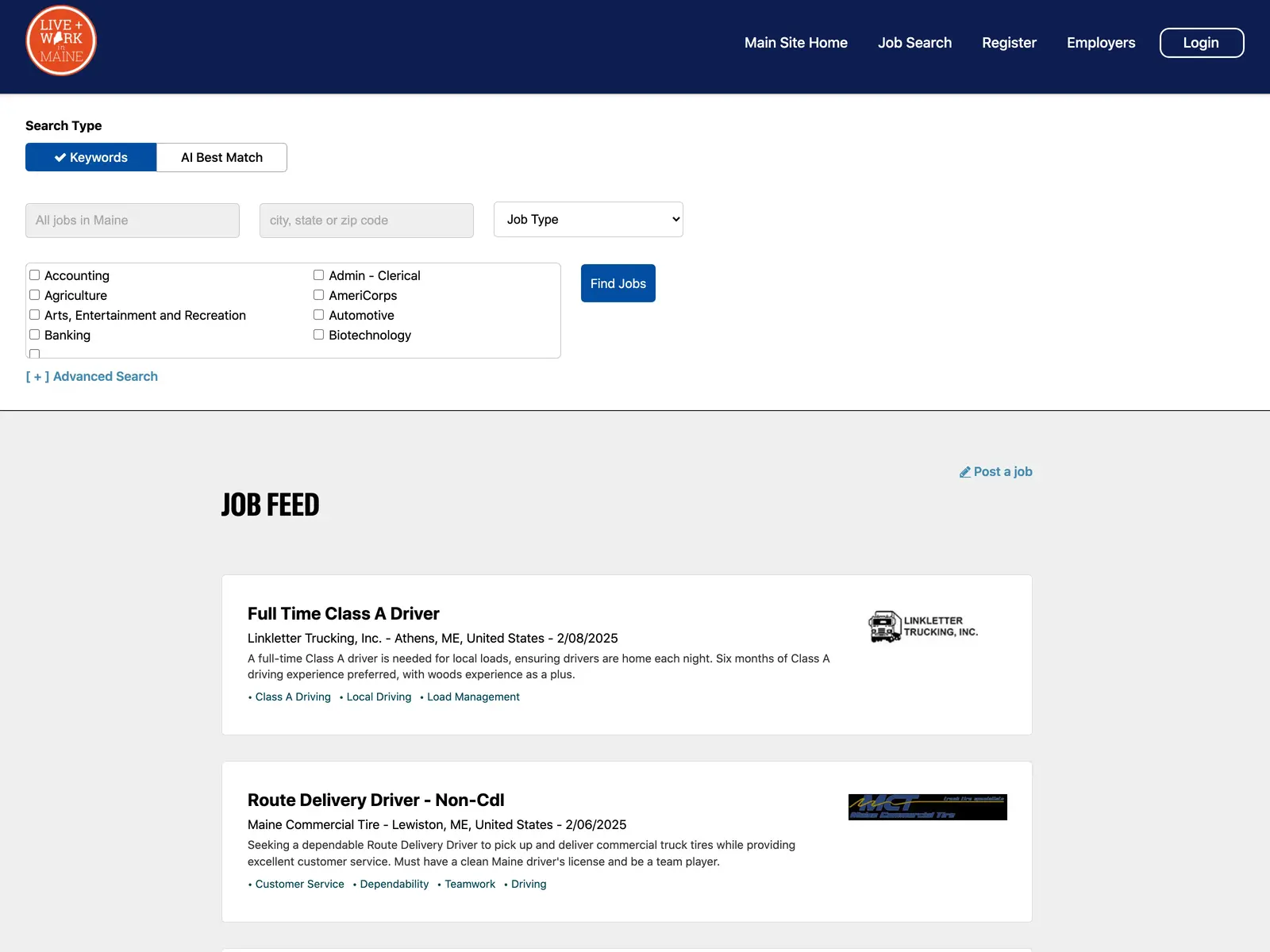This screenshot has width=1270, height=952.
Task: Check the Biotechnology checkbox
Action: click(x=319, y=335)
